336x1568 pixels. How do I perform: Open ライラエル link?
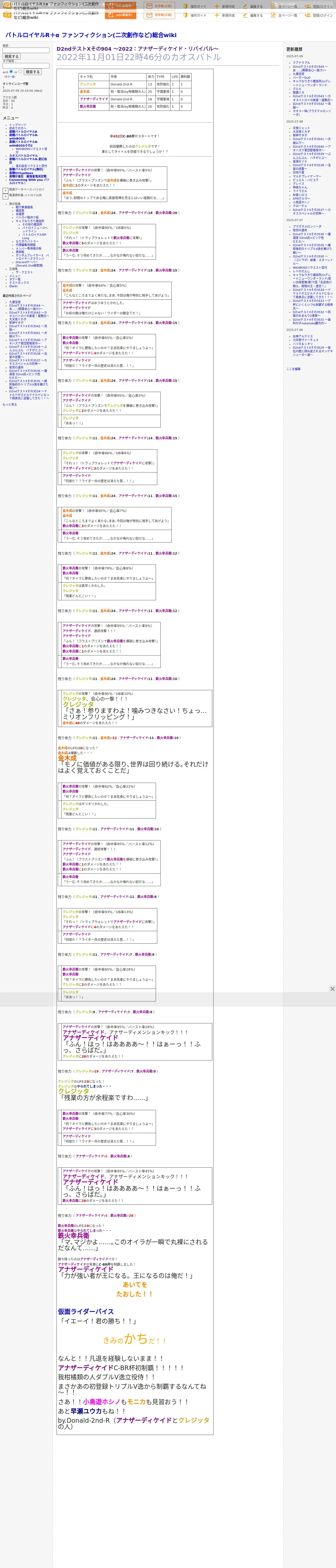click(300, 191)
